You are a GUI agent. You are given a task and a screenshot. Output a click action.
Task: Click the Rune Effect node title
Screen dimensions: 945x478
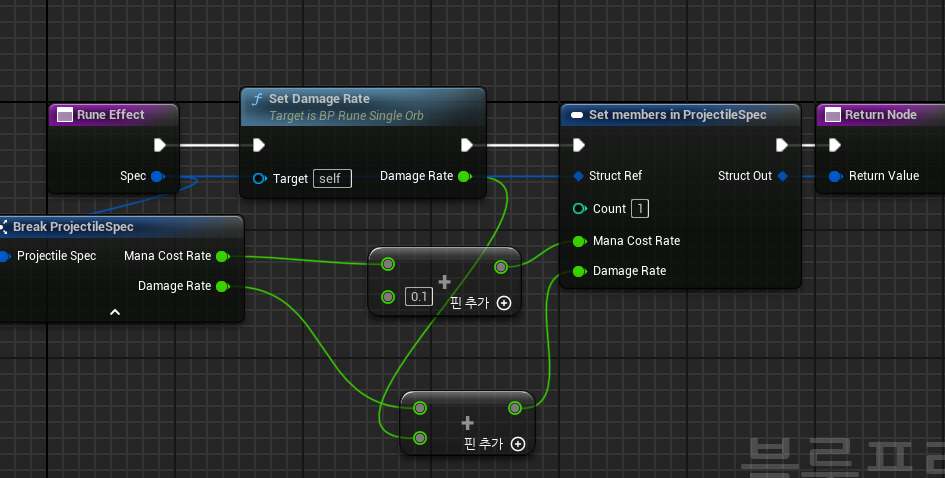point(110,115)
